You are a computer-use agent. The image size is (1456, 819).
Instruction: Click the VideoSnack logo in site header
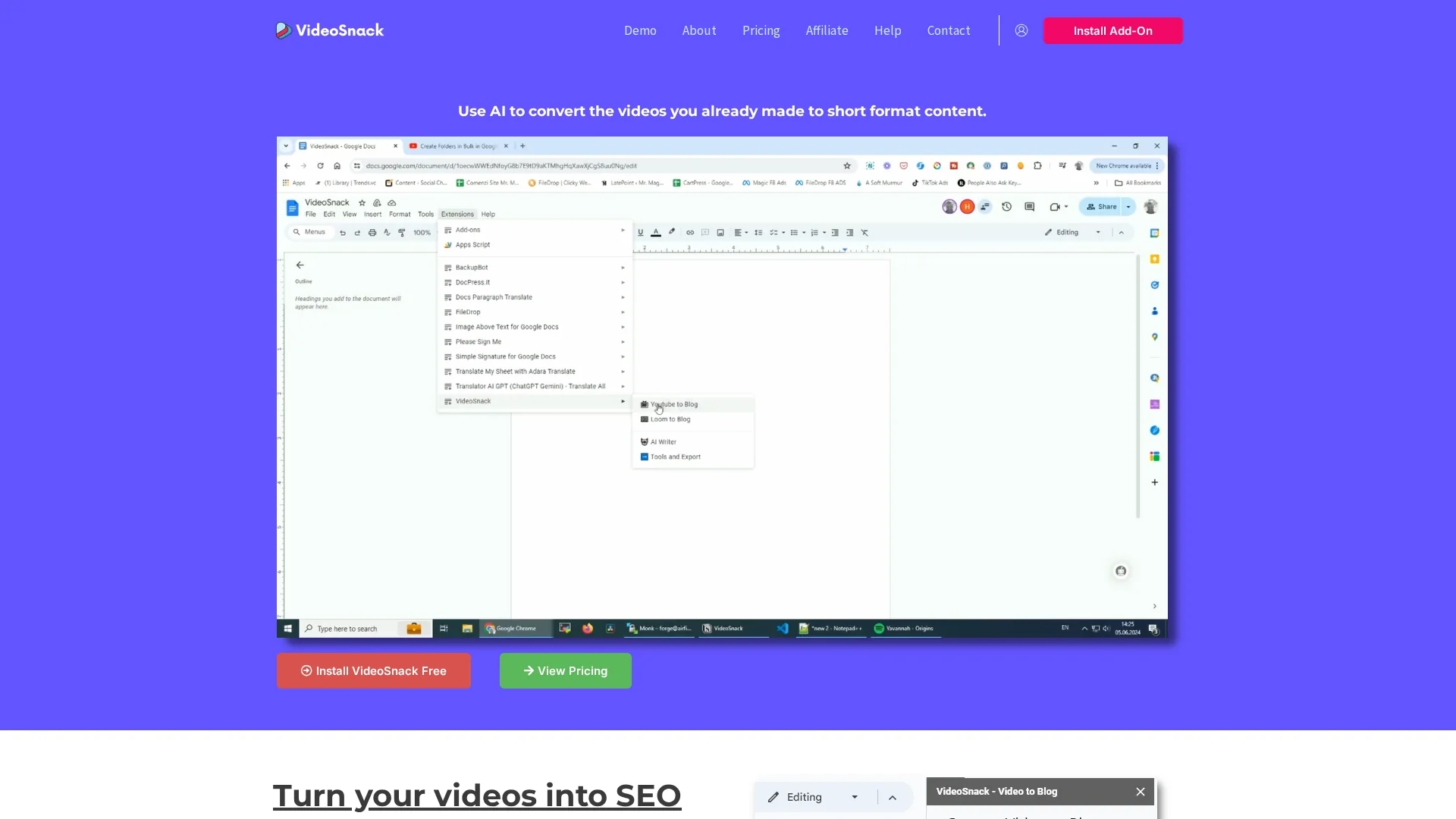(330, 30)
